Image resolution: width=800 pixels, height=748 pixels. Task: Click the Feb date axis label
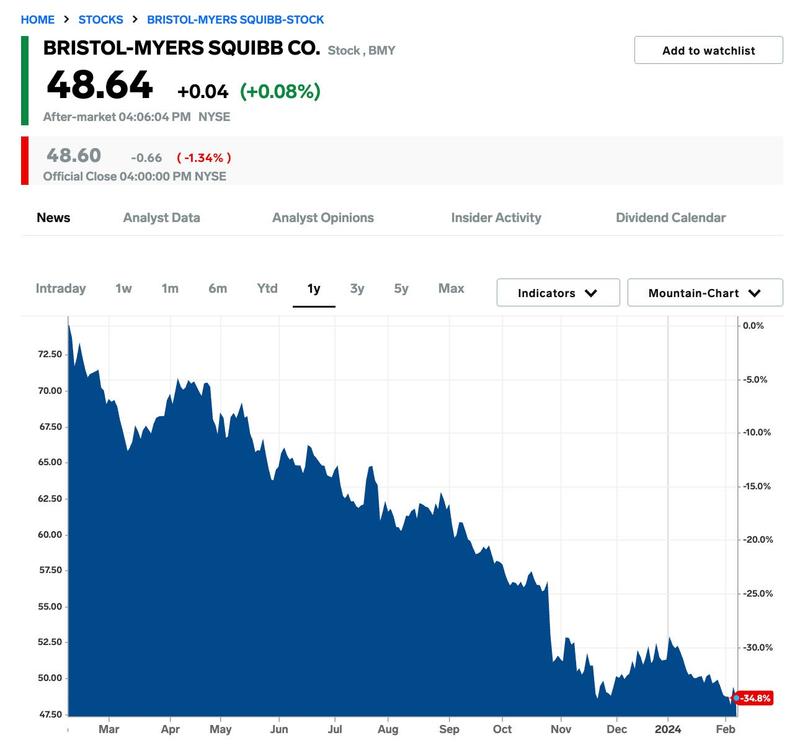(726, 730)
